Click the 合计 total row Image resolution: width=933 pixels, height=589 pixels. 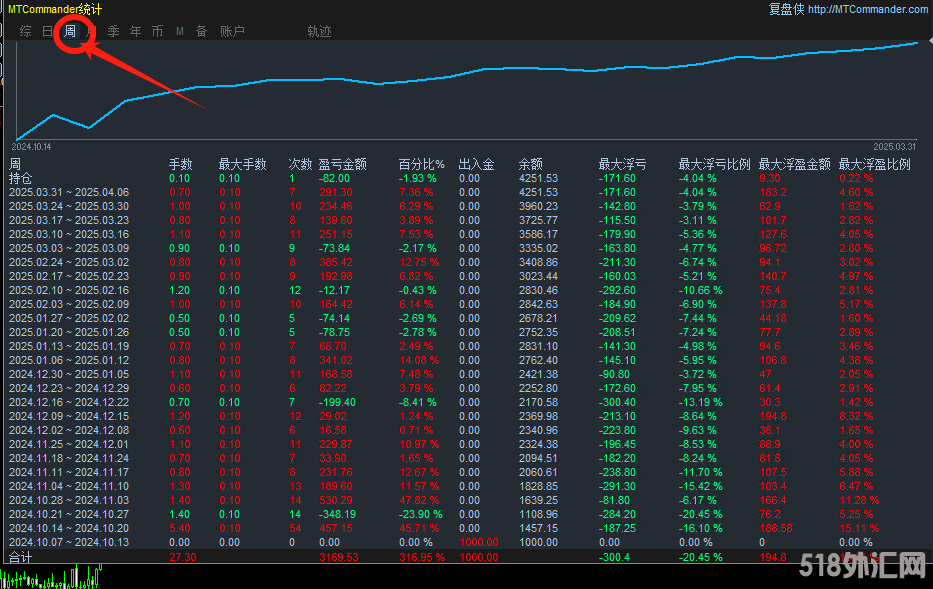[x=21, y=556]
